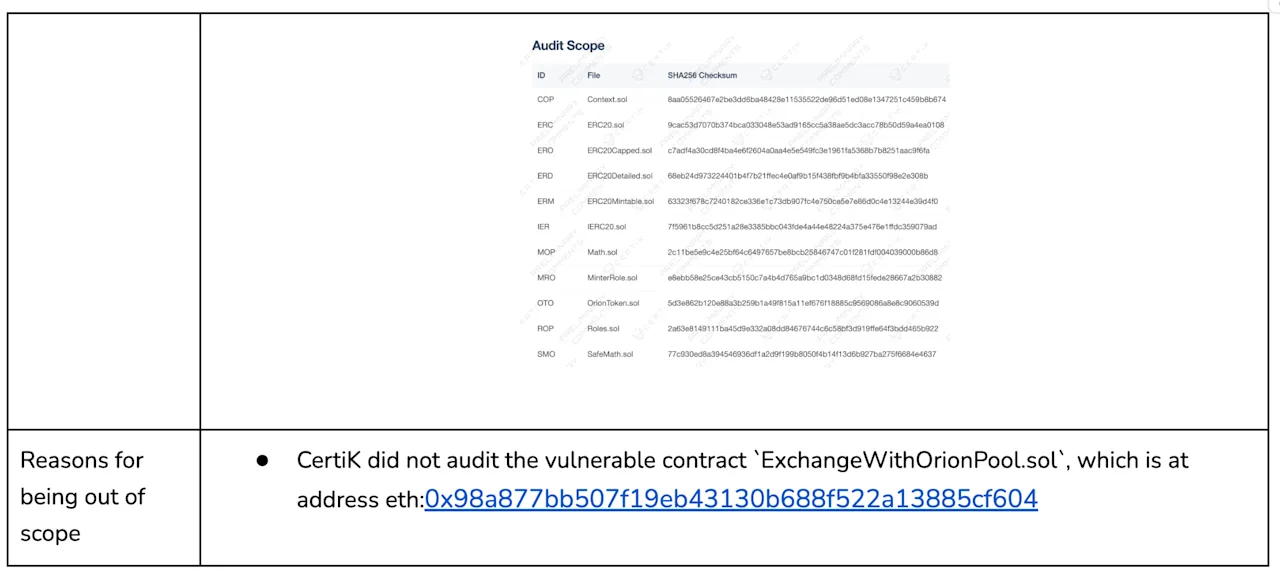Select the Math.sol file entry
Viewport: 1280px width, 579px height.
[x=602, y=252]
